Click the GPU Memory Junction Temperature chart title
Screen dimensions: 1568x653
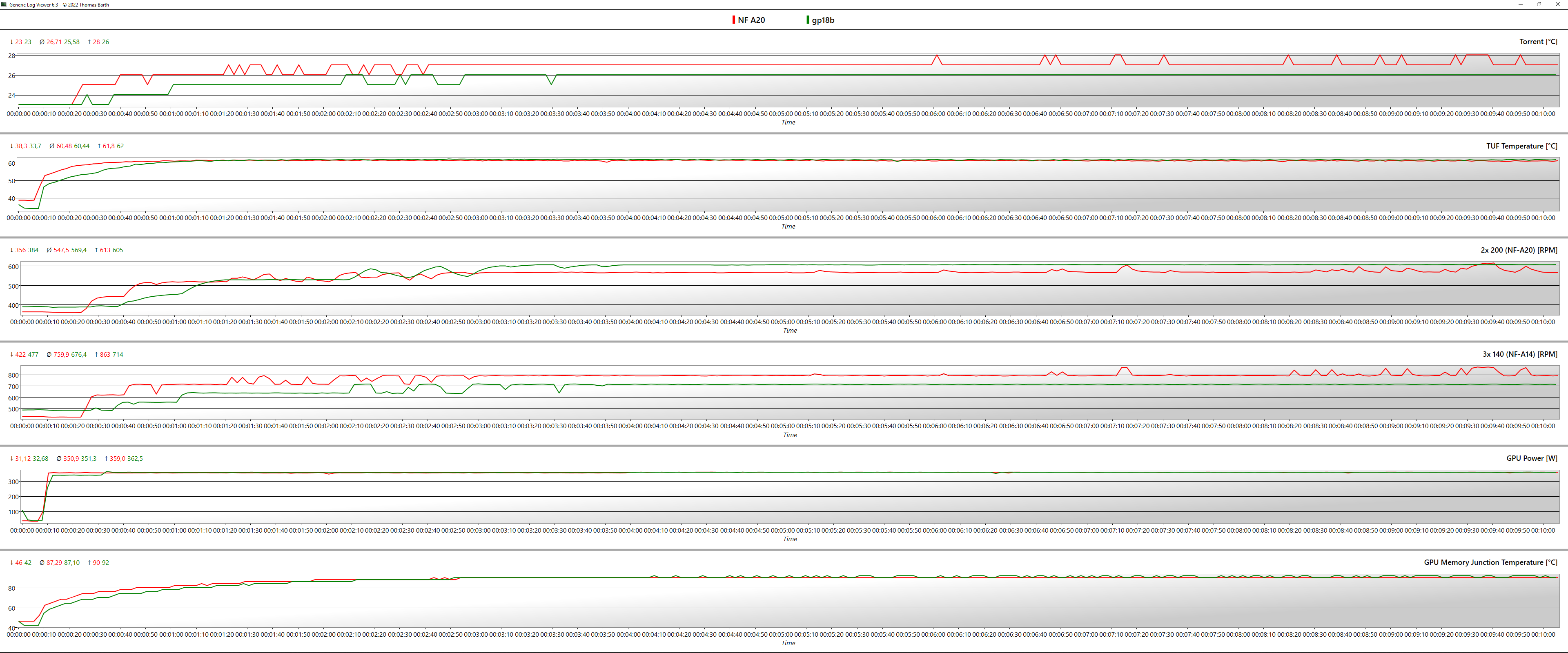[x=1490, y=562]
